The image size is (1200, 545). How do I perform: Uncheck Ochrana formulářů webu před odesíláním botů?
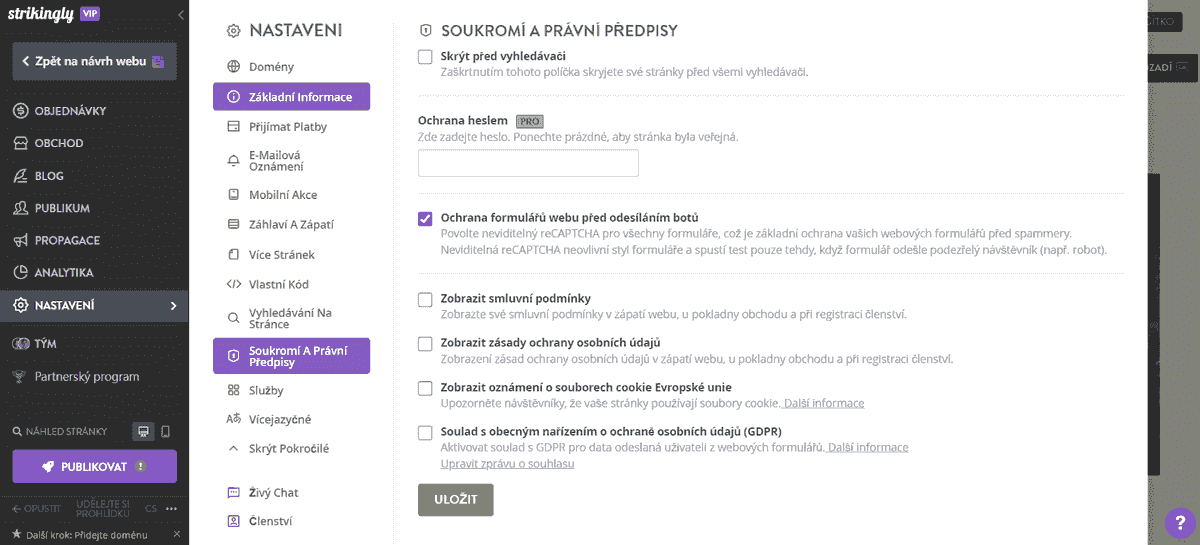click(425, 218)
